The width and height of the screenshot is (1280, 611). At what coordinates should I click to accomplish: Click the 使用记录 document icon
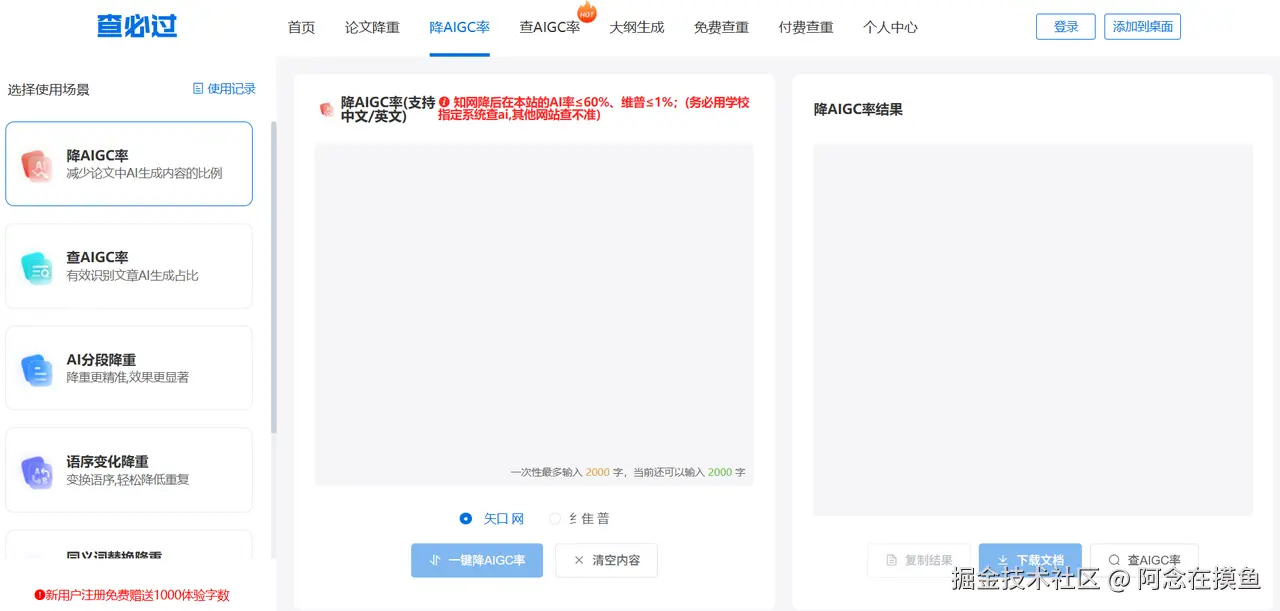point(198,89)
